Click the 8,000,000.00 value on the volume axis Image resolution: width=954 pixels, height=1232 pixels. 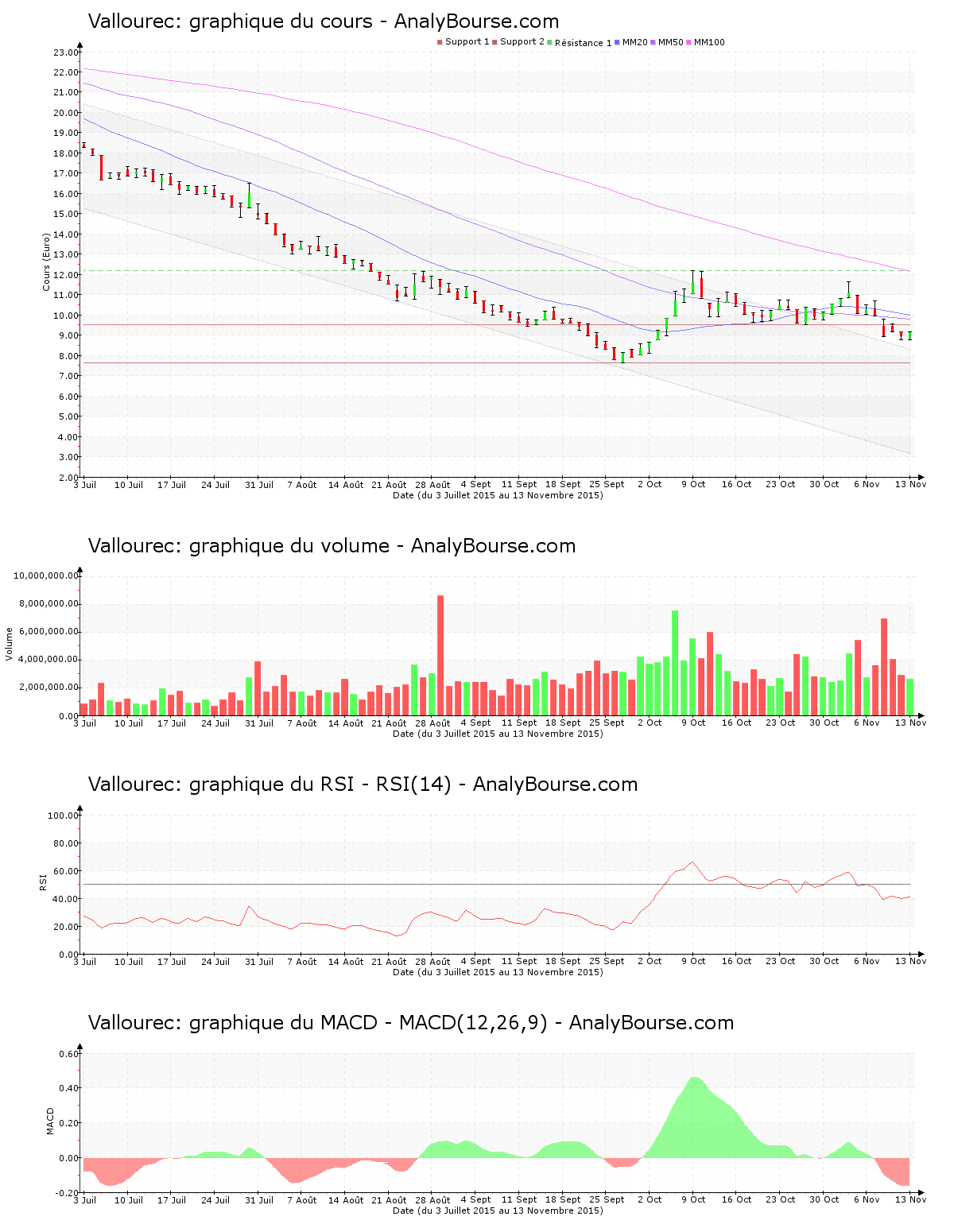click(48, 603)
